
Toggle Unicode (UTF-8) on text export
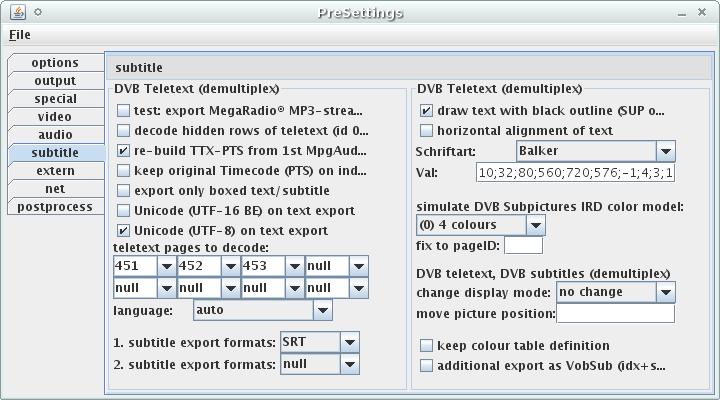(x=124, y=230)
